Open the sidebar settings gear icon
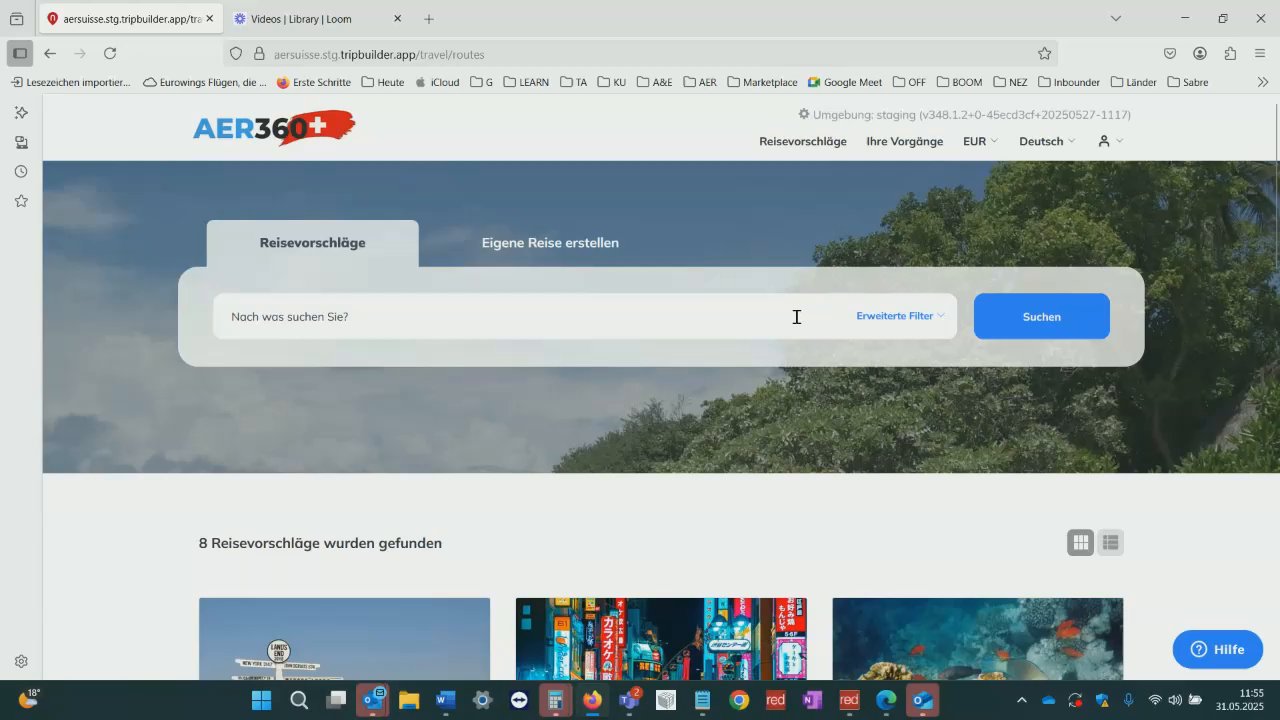The height and width of the screenshot is (720, 1280). point(21,661)
